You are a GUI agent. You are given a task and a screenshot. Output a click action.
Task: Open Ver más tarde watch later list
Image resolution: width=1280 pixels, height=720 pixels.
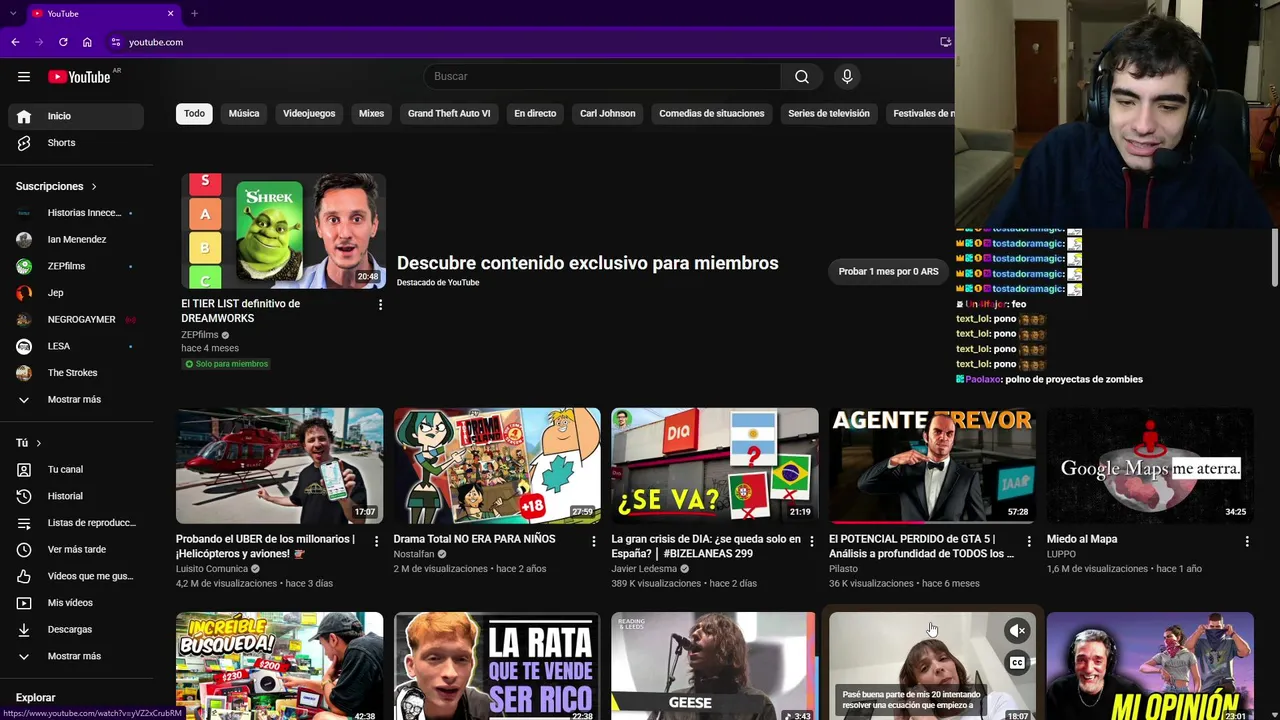pos(76,549)
